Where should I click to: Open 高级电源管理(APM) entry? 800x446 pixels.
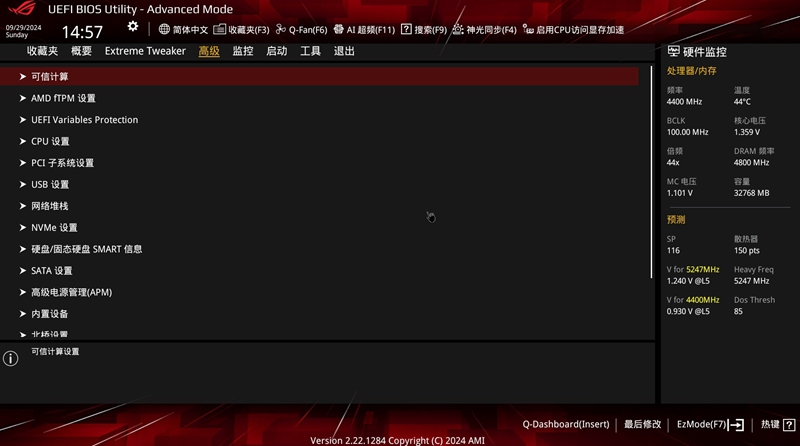tap(71, 292)
